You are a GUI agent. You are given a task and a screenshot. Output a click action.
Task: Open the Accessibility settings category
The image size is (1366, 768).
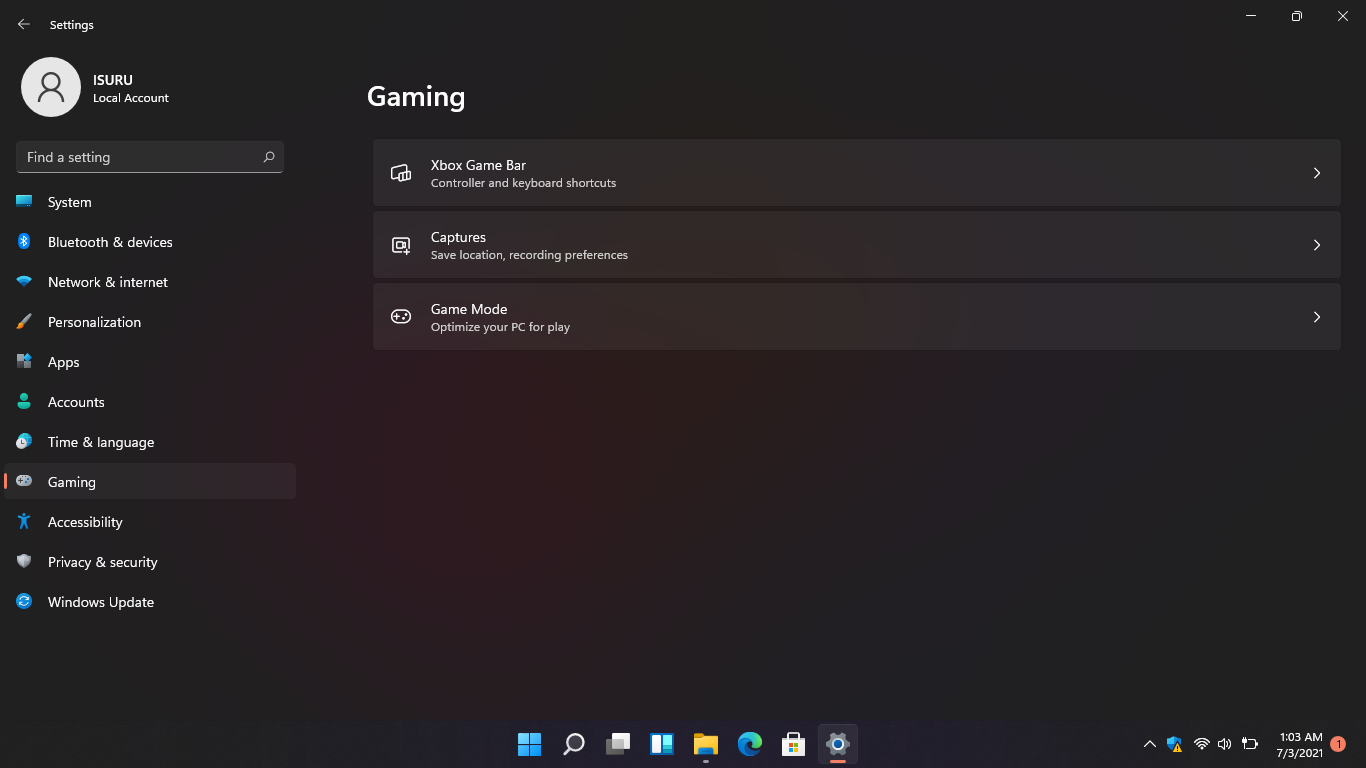[x=150, y=522]
